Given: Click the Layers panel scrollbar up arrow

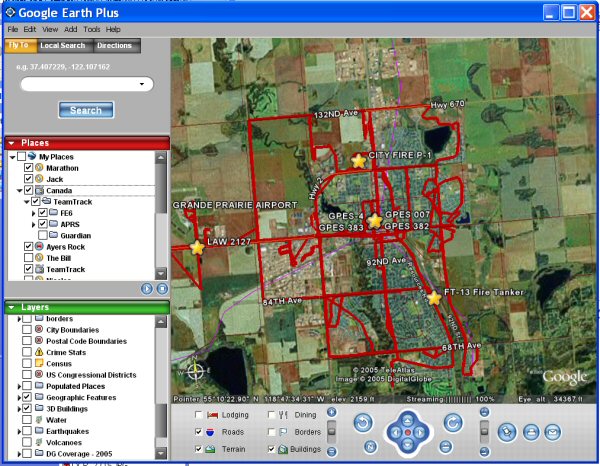Looking at the screenshot, I should pos(161,322).
